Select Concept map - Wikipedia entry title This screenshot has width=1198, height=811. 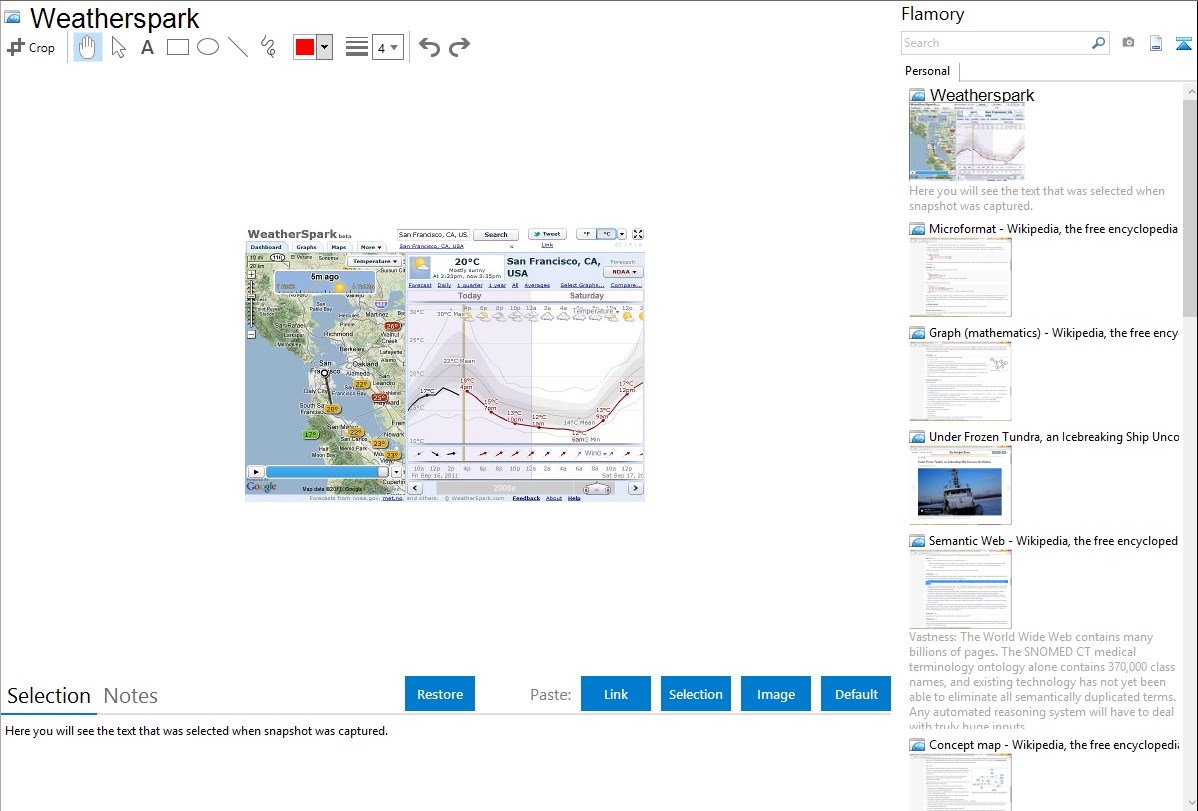(1053, 744)
